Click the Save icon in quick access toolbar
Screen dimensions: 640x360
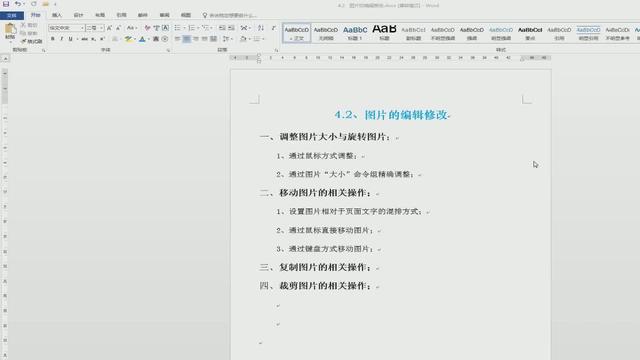tap(6, 4)
